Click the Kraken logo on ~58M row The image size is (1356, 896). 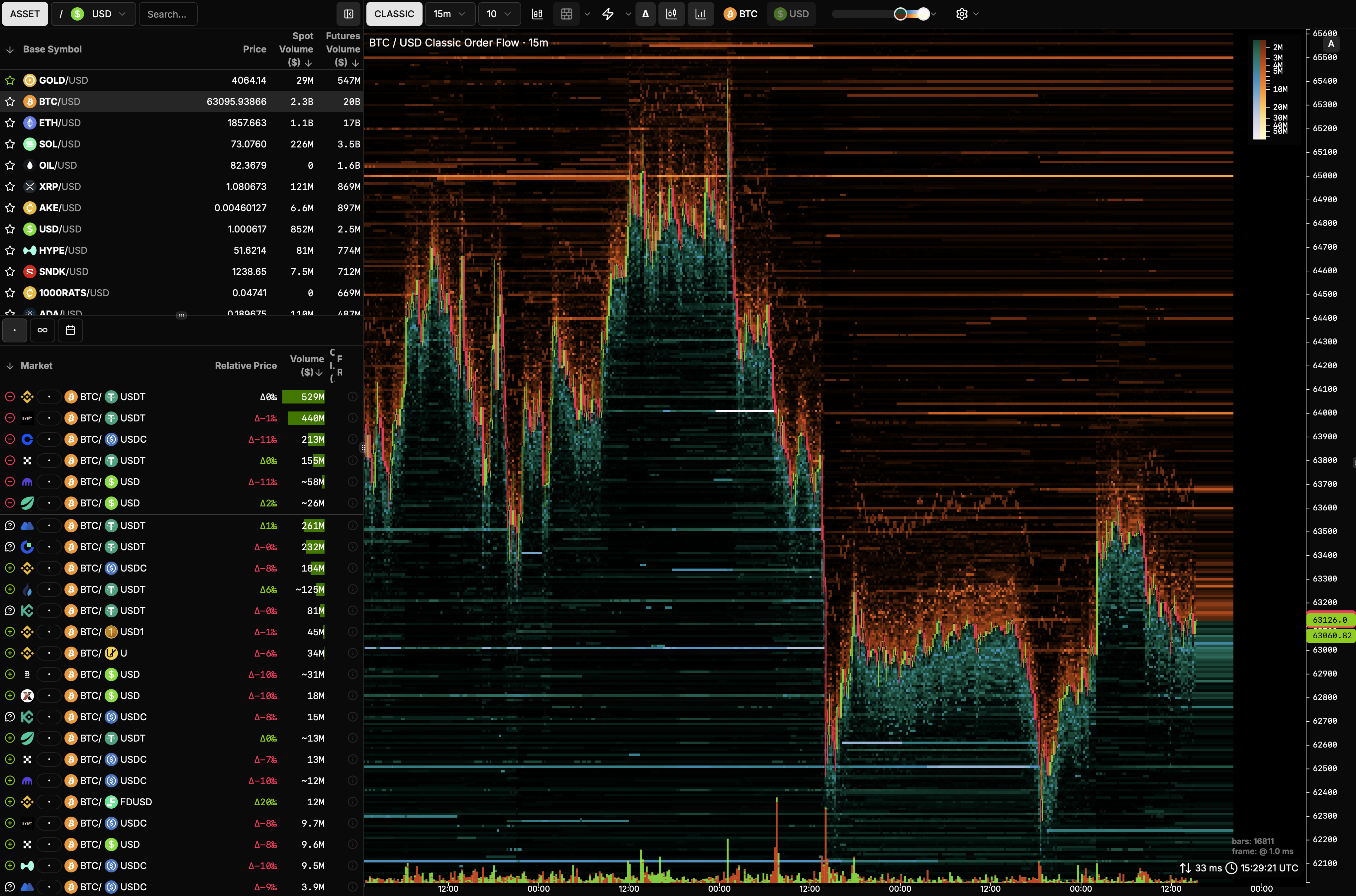pyautogui.click(x=27, y=482)
